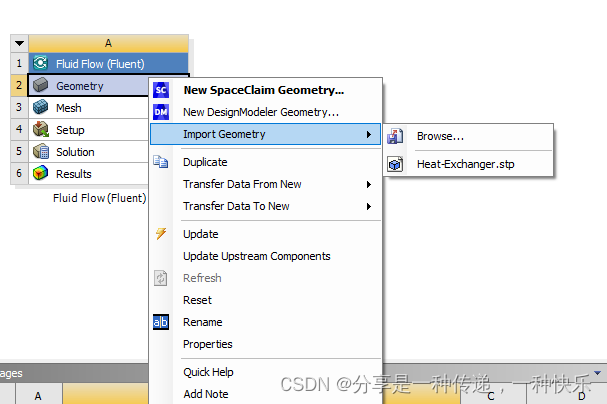The width and height of the screenshot is (607, 404).
Task: Click the Fluid Flow (Fluent) system icon
Action: [40, 63]
